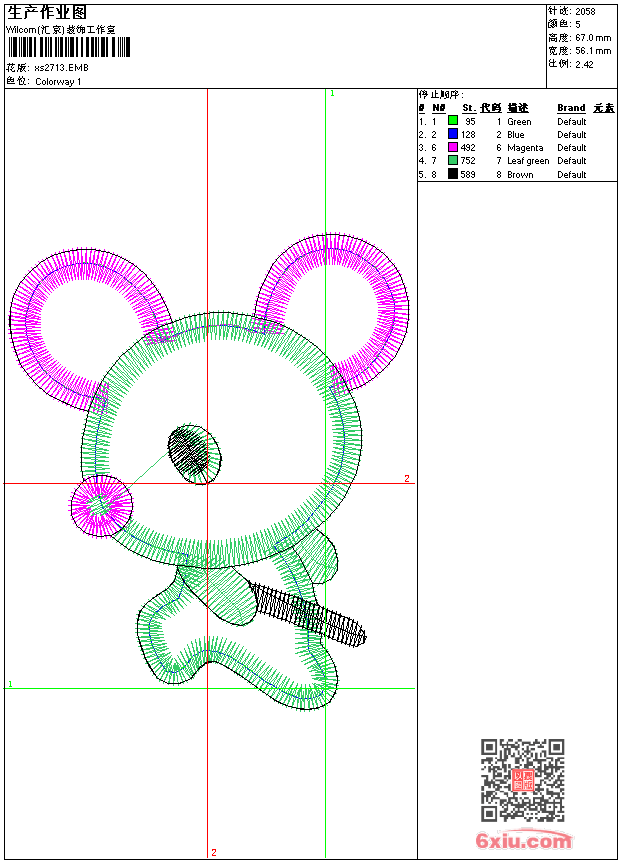Click the black eye of the bear
This screenshot has height=860, width=620.
pos(194,454)
